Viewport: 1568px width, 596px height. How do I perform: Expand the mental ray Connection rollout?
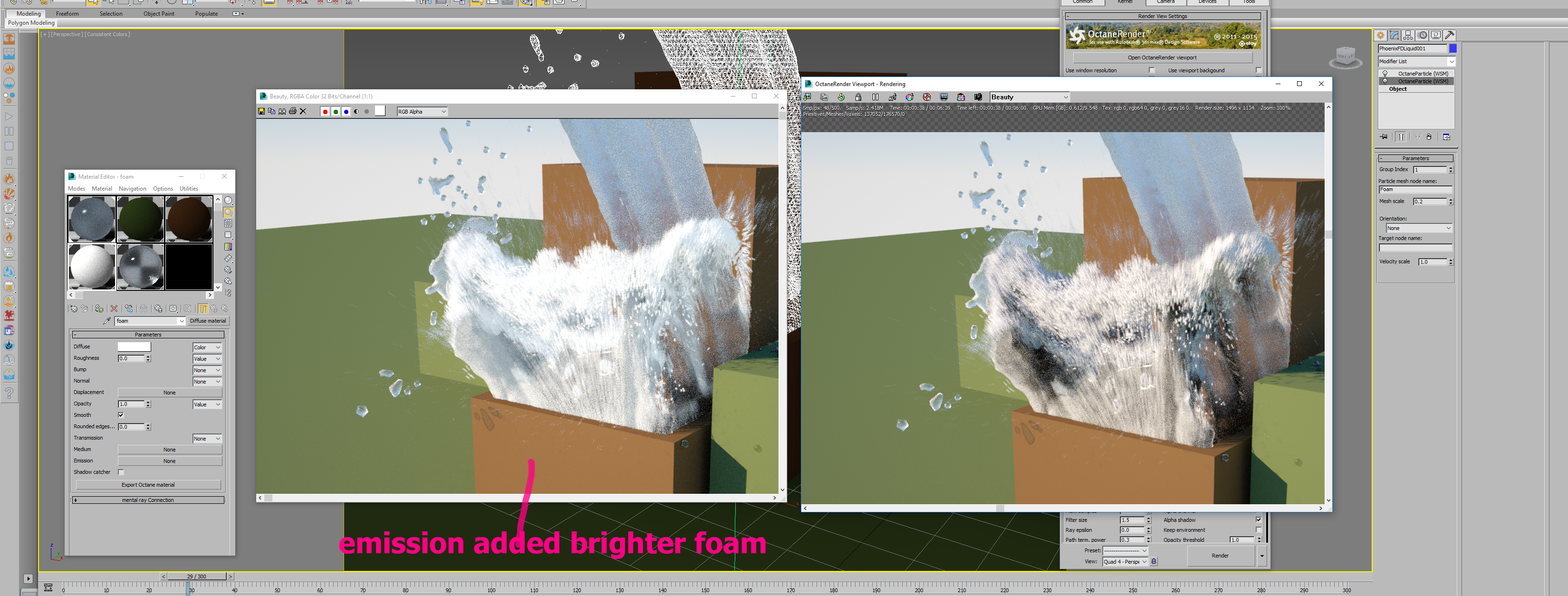[x=148, y=500]
